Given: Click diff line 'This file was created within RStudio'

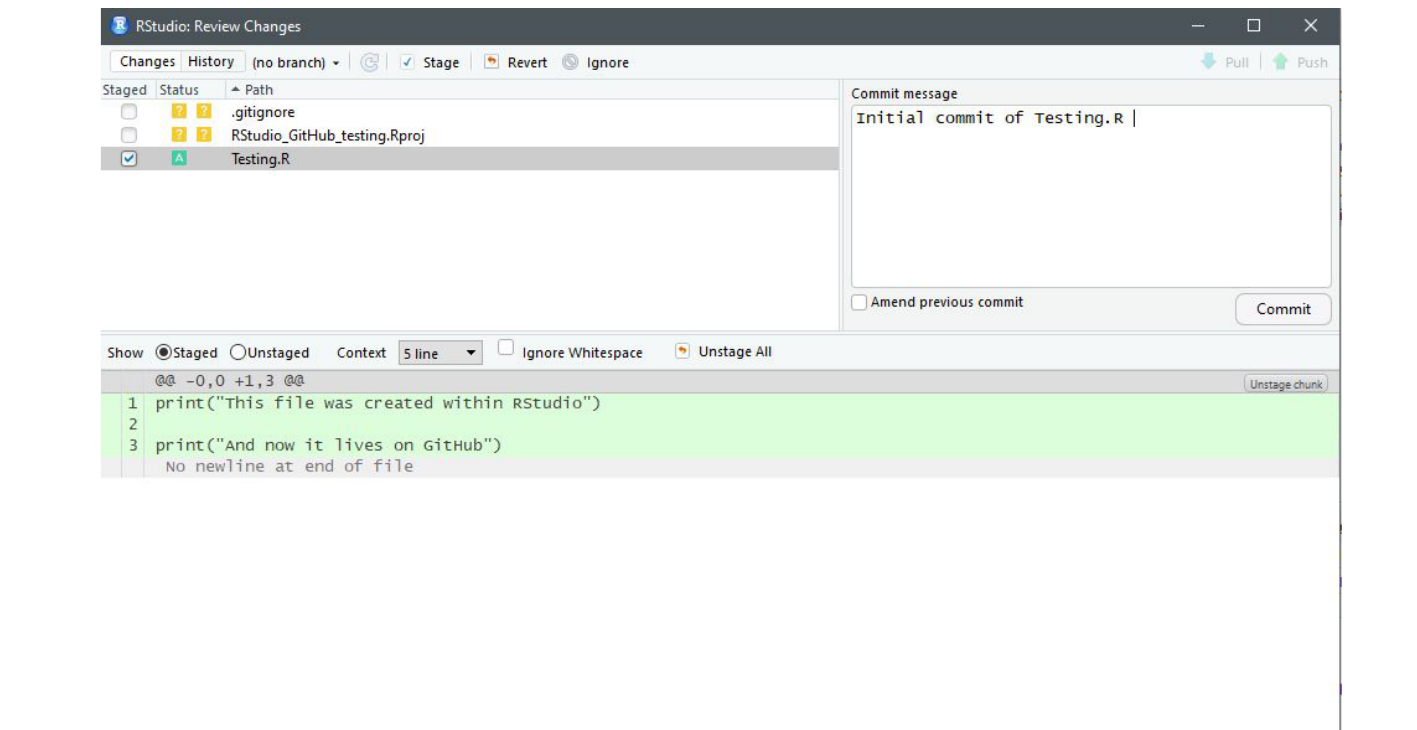Looking at the screenshot, I should tap(378, 403).
